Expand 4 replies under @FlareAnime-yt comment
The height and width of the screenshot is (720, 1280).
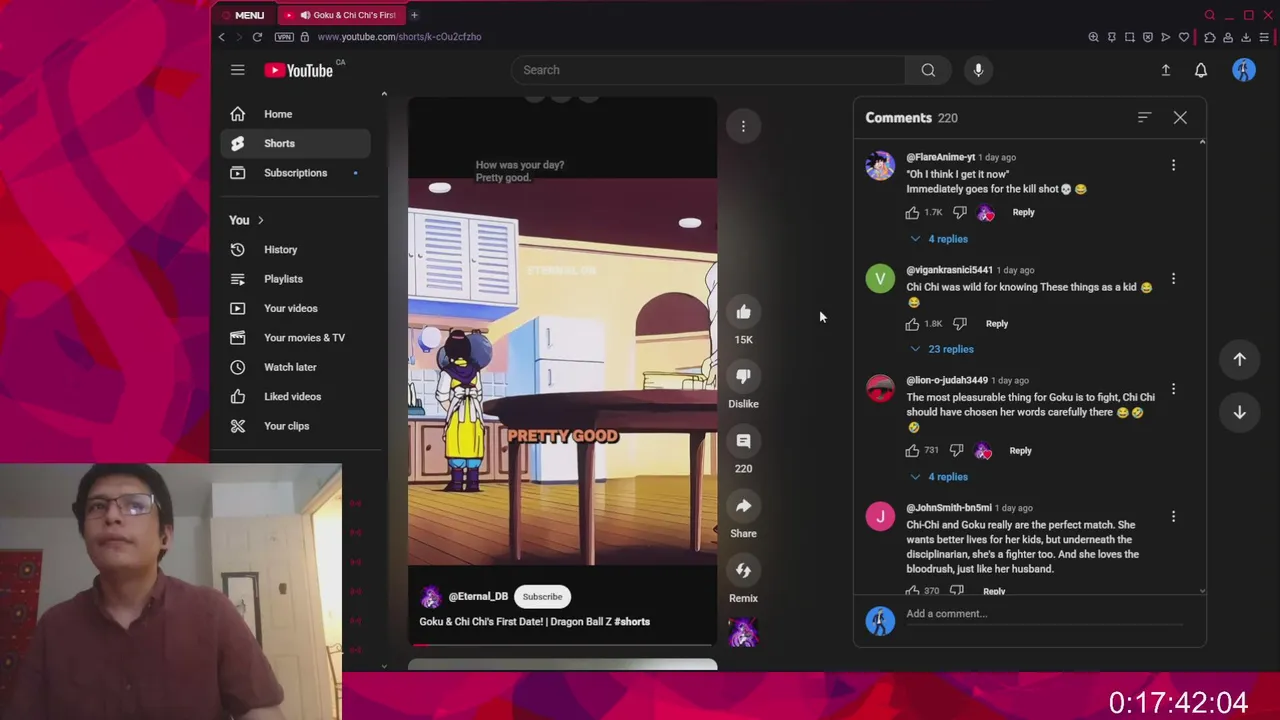(x=939, y=239)
